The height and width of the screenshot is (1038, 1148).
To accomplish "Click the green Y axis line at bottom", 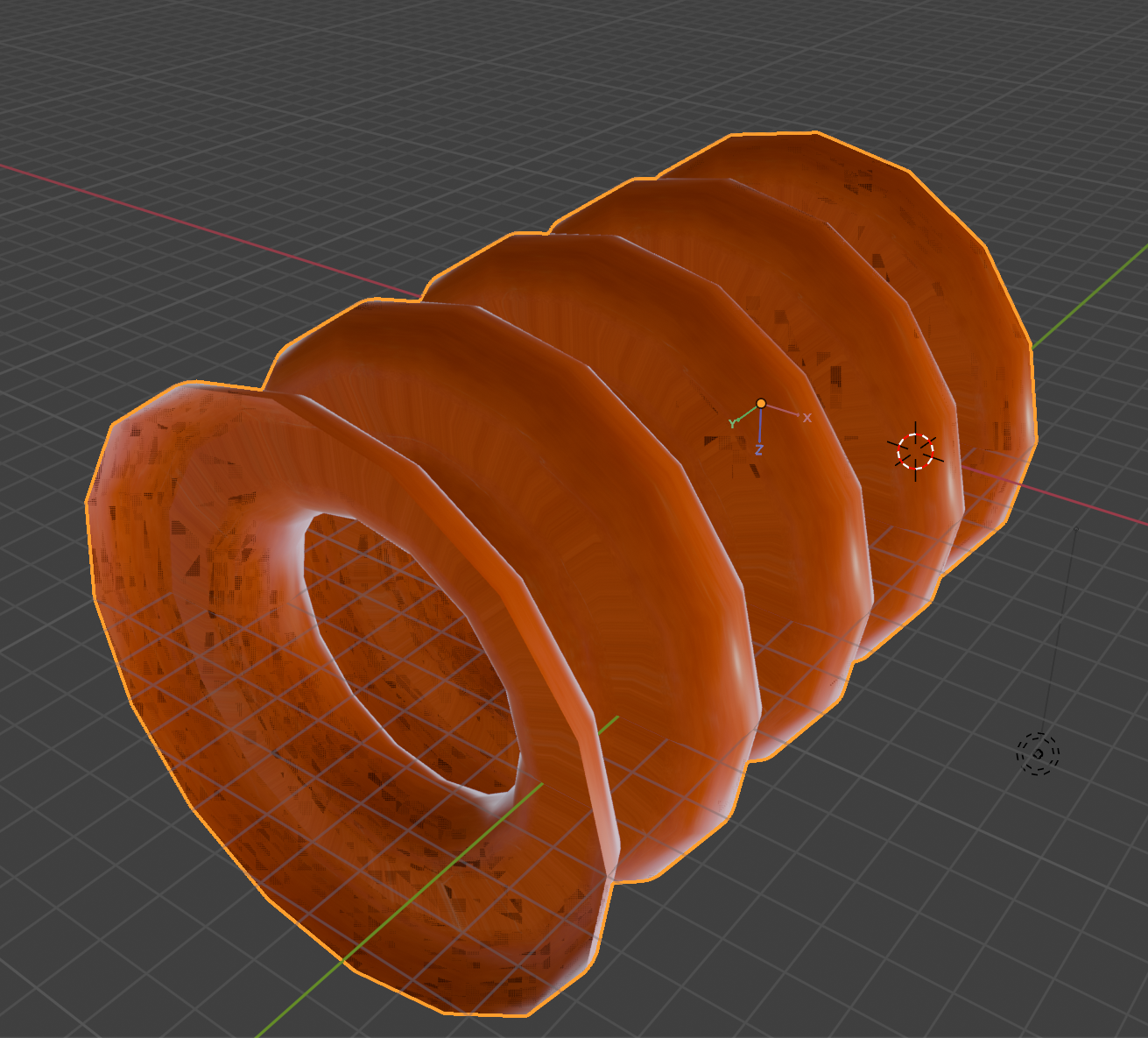I will 298,999.
